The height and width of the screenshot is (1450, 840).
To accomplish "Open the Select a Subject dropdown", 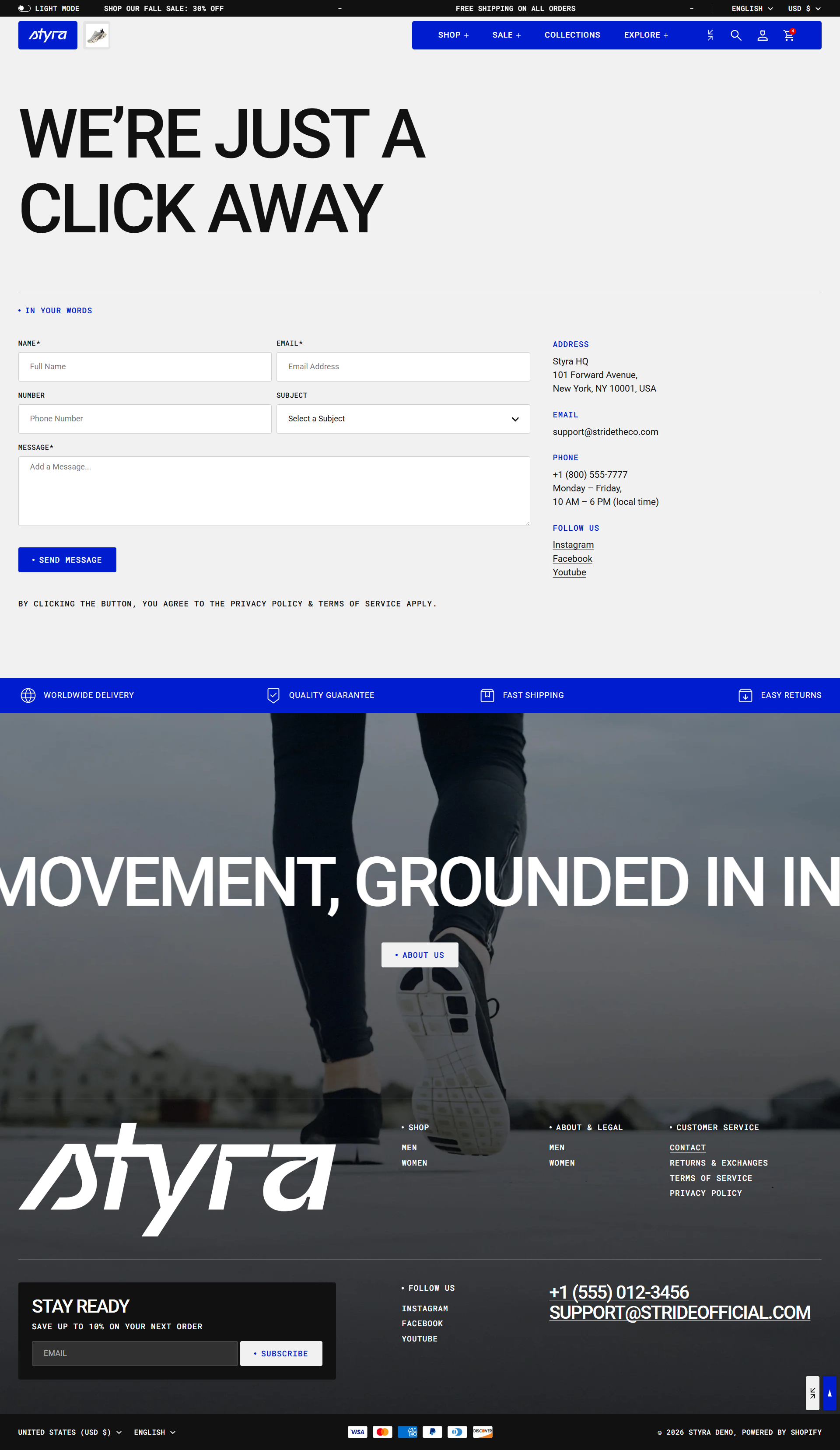I will coord(403,419).
